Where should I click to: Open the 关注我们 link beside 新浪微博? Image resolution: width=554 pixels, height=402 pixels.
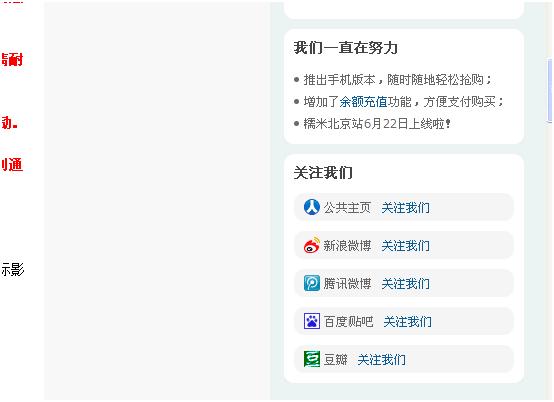406,246
